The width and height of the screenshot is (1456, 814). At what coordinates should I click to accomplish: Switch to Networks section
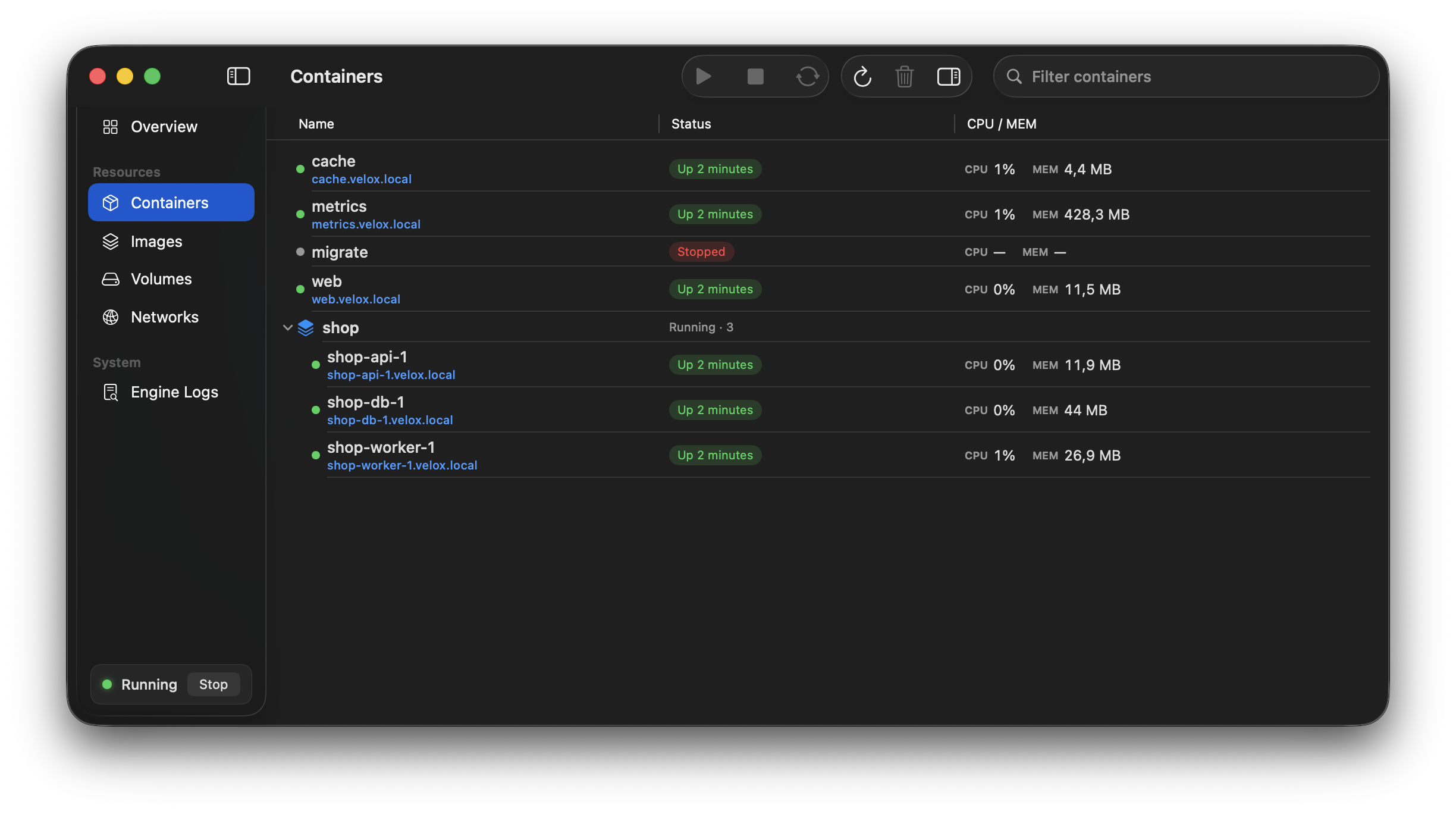171,317
